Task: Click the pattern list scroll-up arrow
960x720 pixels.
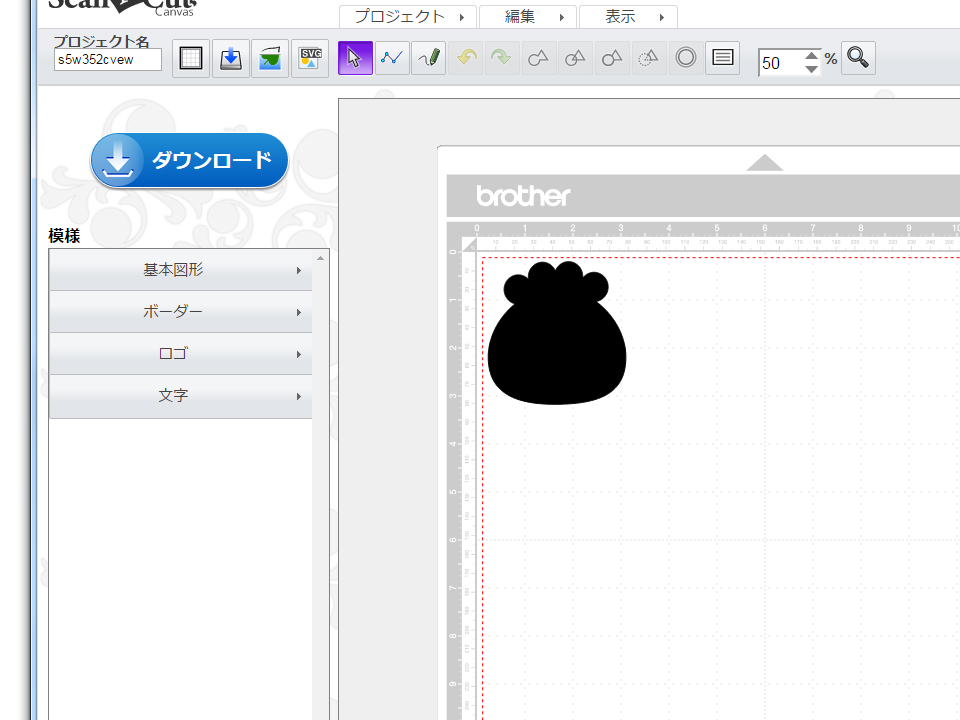Action: point(320,258)
